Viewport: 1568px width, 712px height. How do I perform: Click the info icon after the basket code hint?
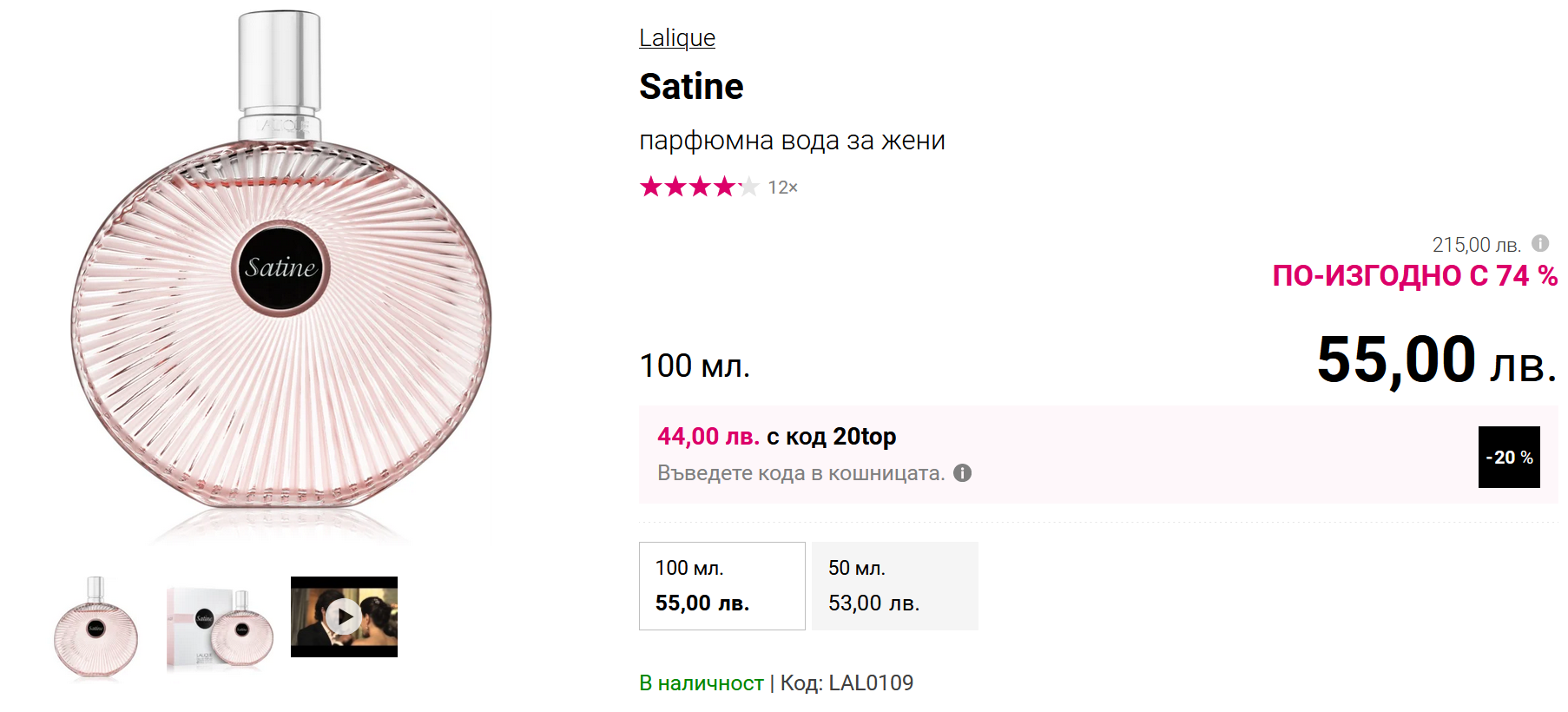(x=962, y=473)
